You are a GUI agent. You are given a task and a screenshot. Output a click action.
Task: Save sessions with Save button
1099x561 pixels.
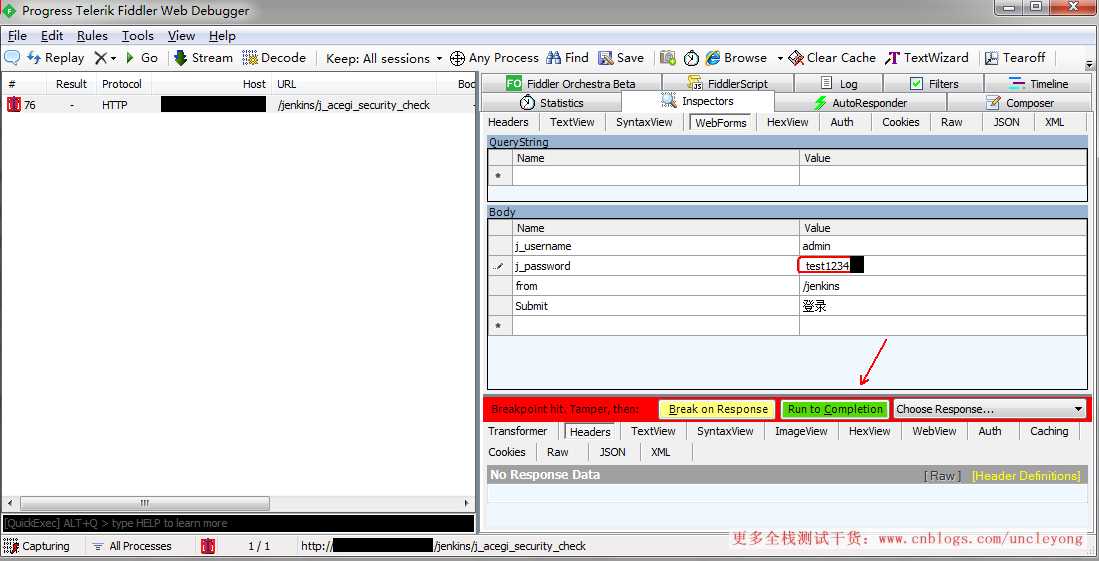tap(621, 58)
